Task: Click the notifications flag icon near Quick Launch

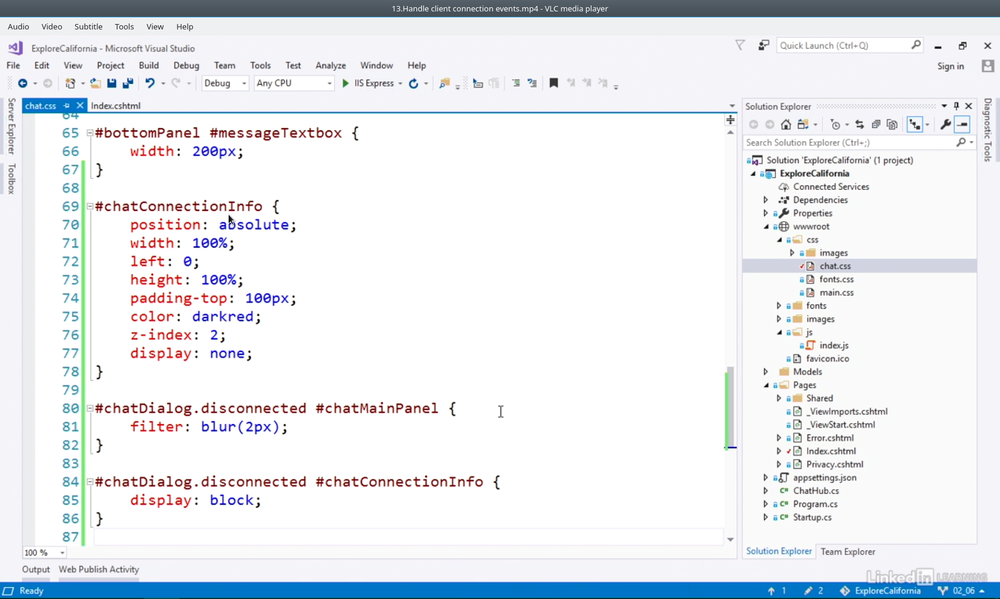Action: pyautogui.click(x=740, y=45)
